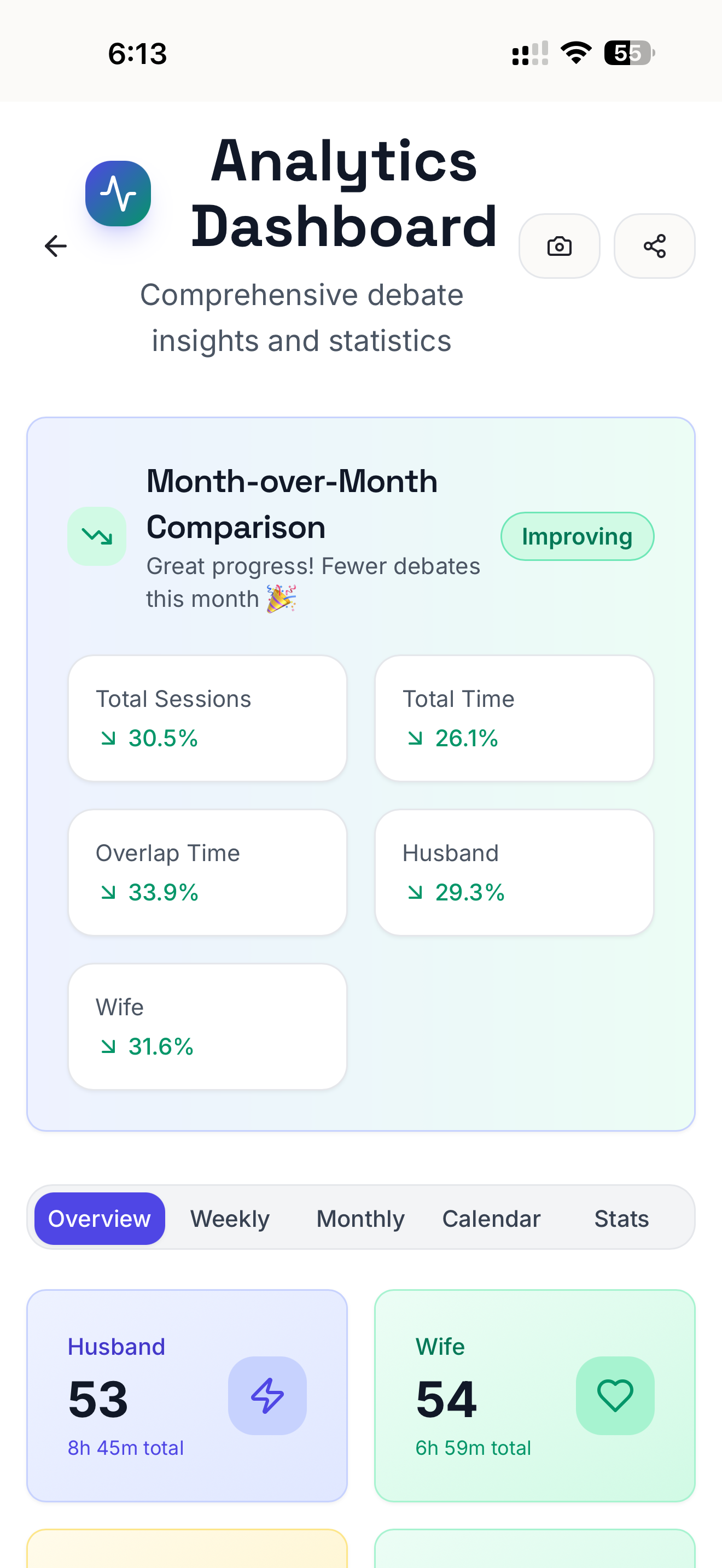The image size is (722, 1568).
Task: Tap the Improving status badge
Action: (577, 536)
